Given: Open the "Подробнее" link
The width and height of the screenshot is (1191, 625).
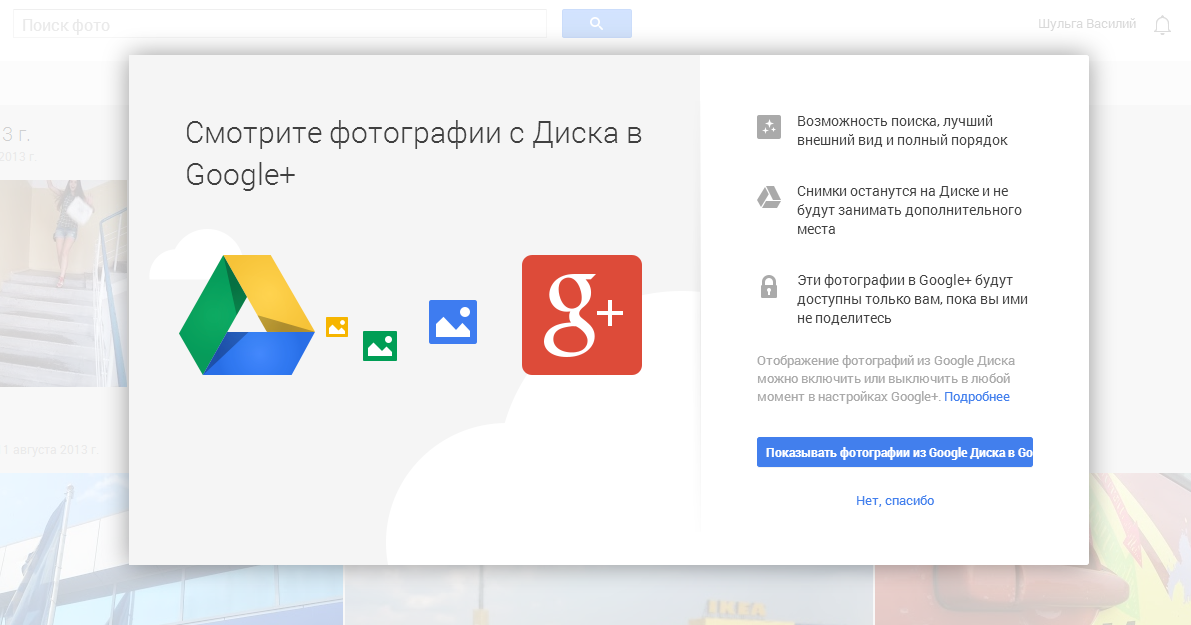Looking at the screenshot, I should click(x=977, y=396).
